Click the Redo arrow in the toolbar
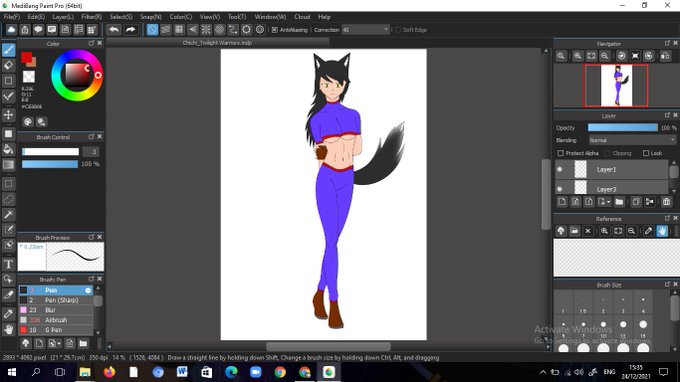 coord(131,30)
